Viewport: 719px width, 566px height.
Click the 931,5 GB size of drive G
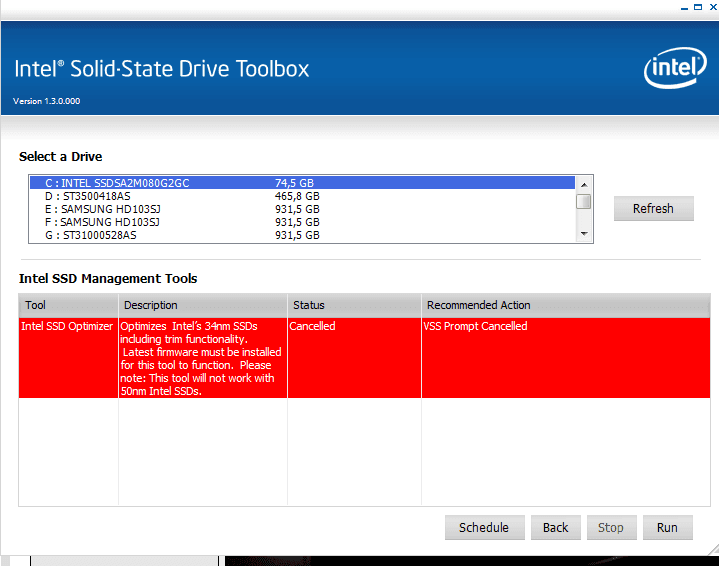point(297,235)
